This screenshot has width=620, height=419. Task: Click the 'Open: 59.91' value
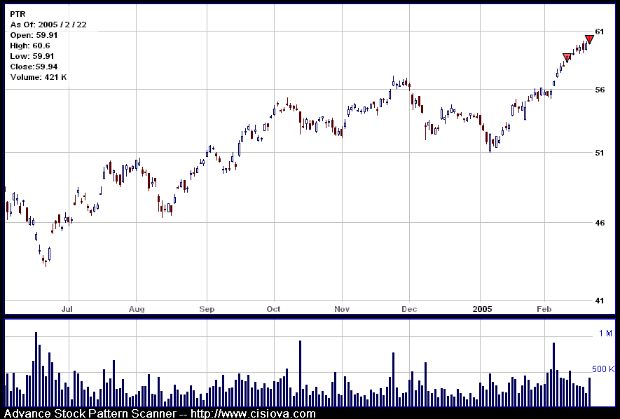point(34,35)
